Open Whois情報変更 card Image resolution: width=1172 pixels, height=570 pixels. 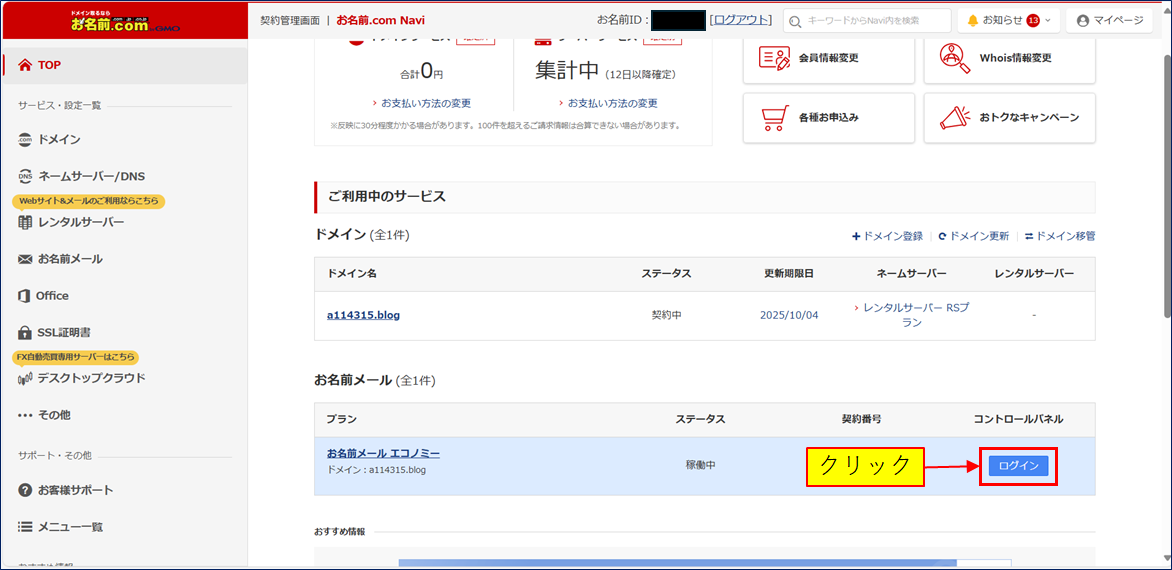tap(1010, 58)
